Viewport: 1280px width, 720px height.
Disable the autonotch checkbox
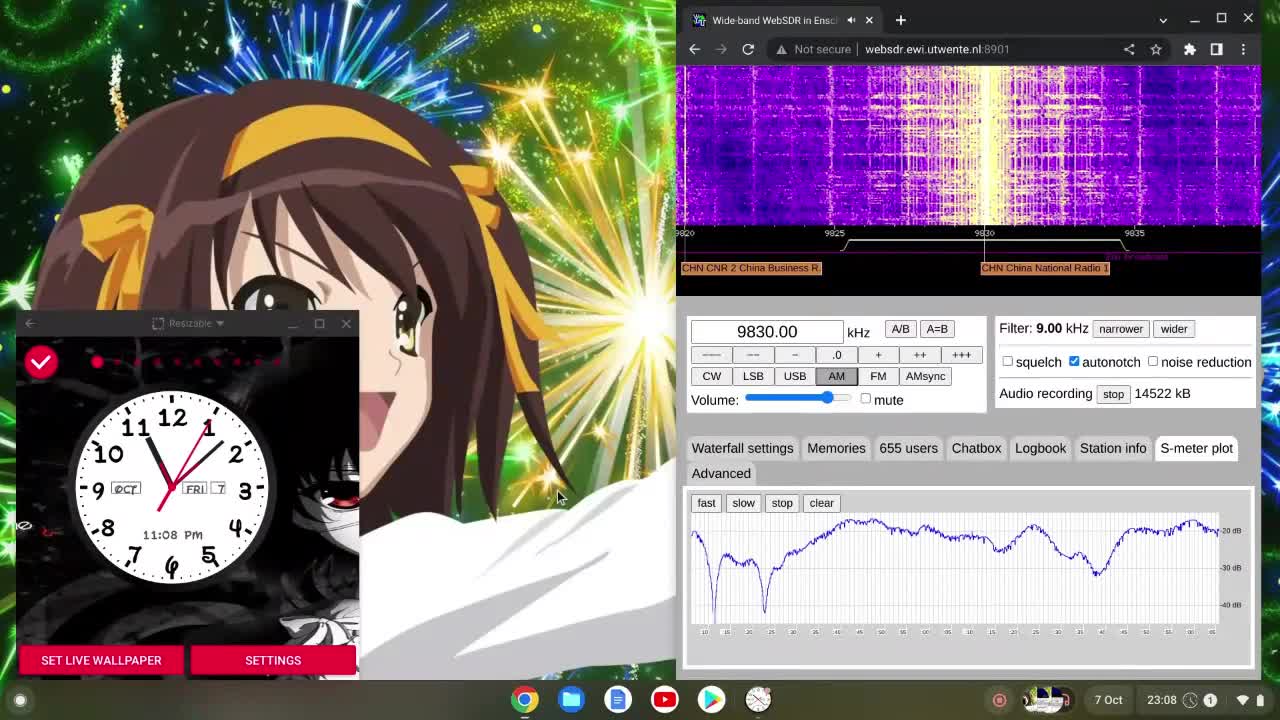point(1074,362)
